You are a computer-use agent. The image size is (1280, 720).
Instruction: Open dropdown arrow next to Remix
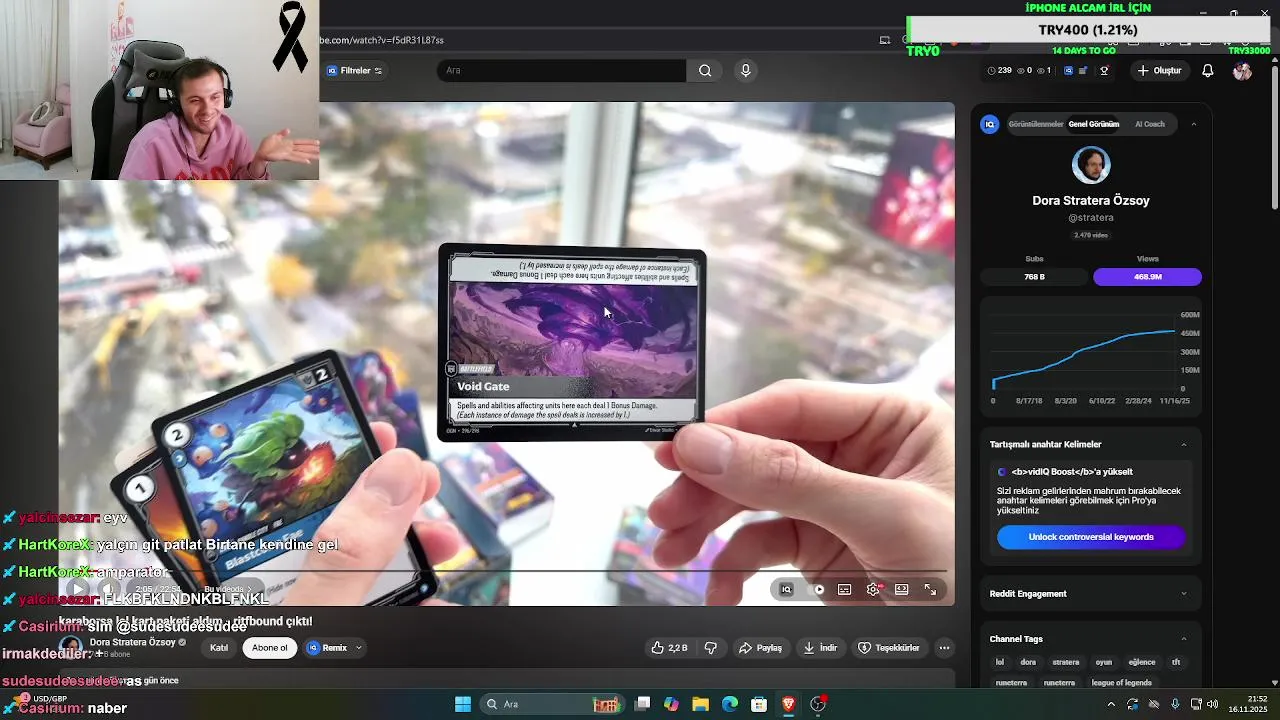(x=358, y=648)
